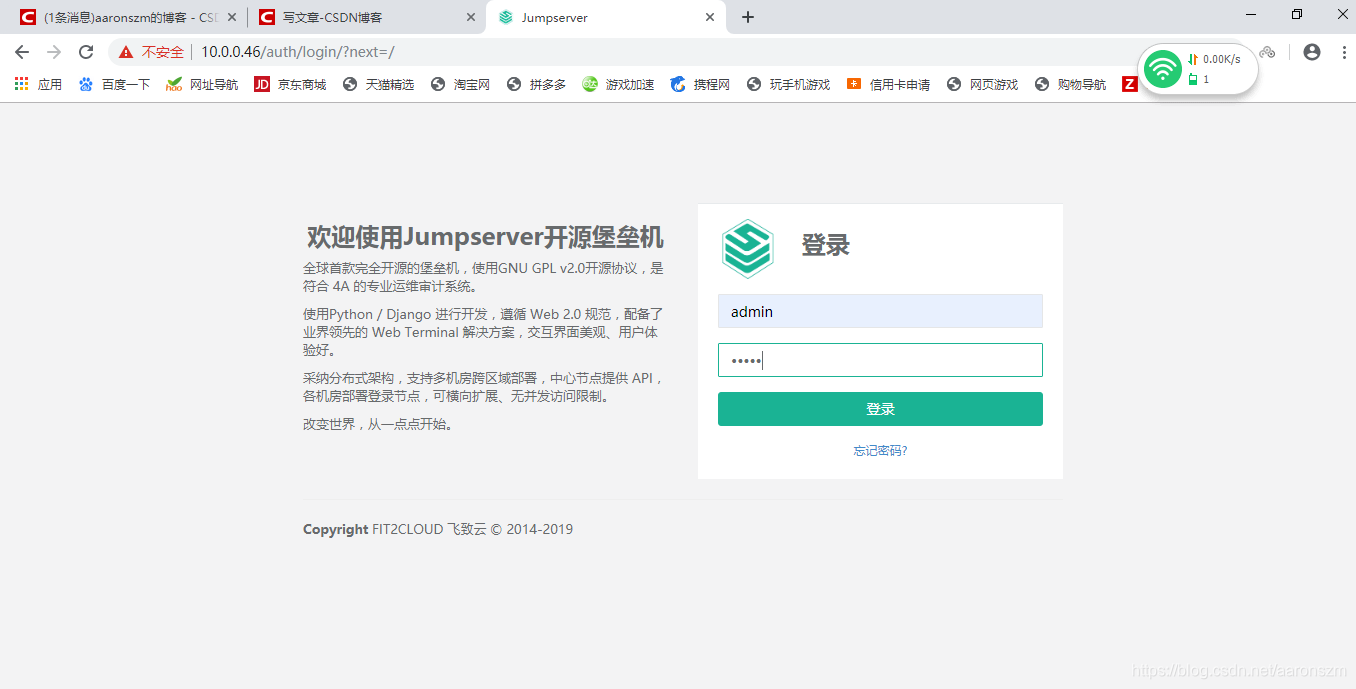1356x689 pixels.
Task: Open the 拼多多 bookmark
Action: [536, 85]
